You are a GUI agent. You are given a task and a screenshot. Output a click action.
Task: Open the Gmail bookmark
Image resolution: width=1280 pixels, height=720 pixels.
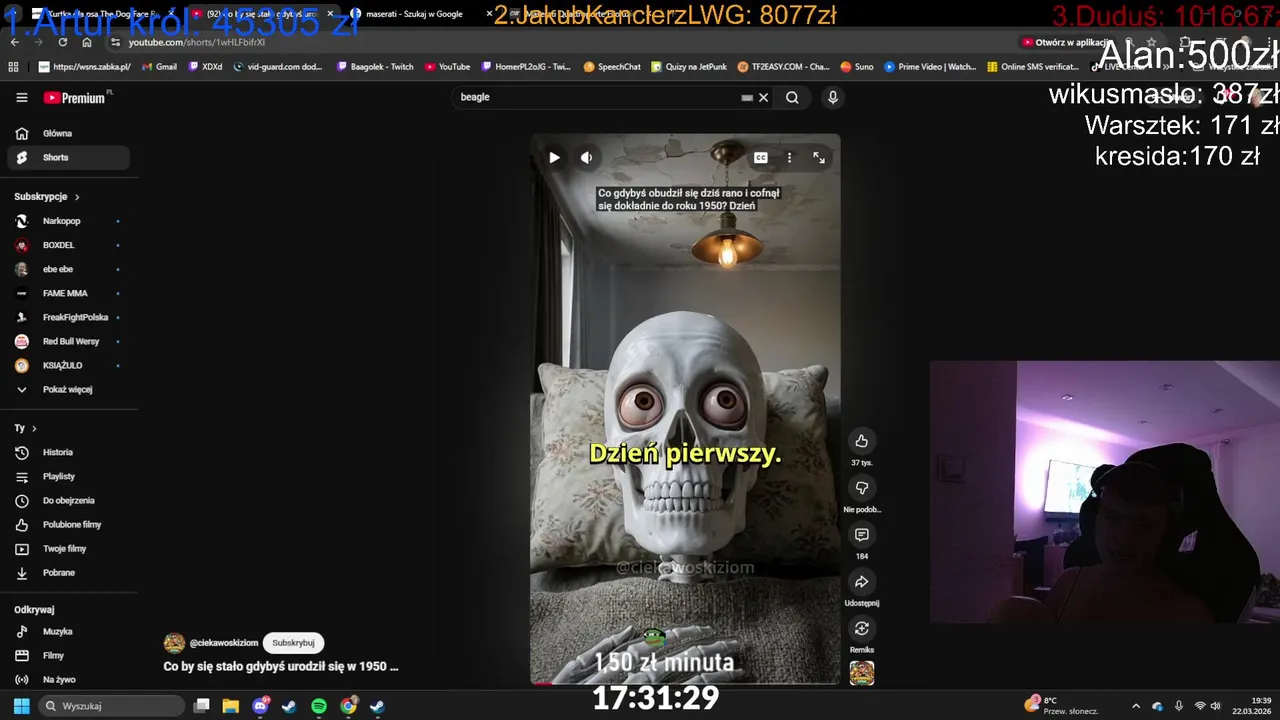160,67
